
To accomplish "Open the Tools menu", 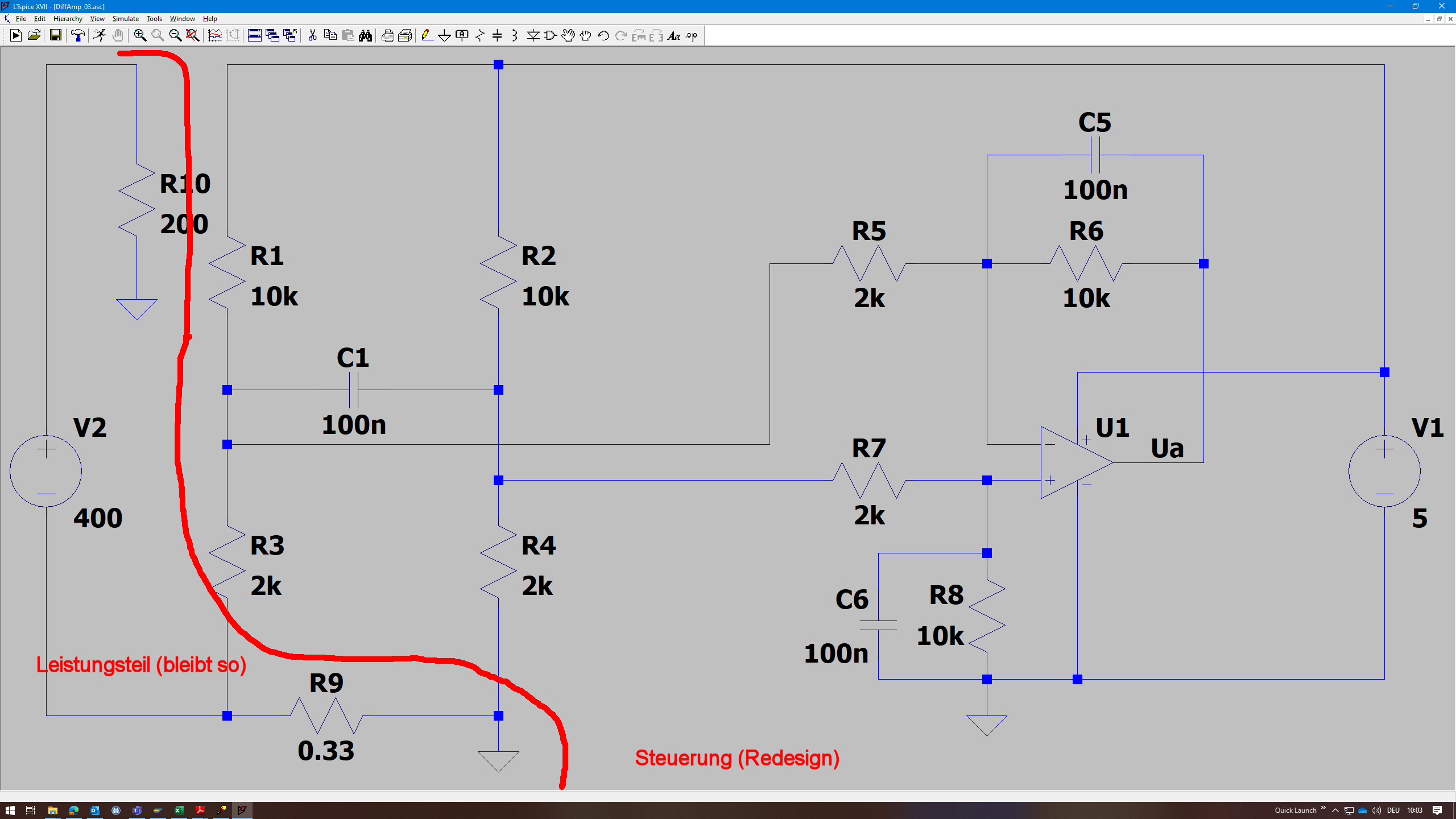I will click(154, 19).
